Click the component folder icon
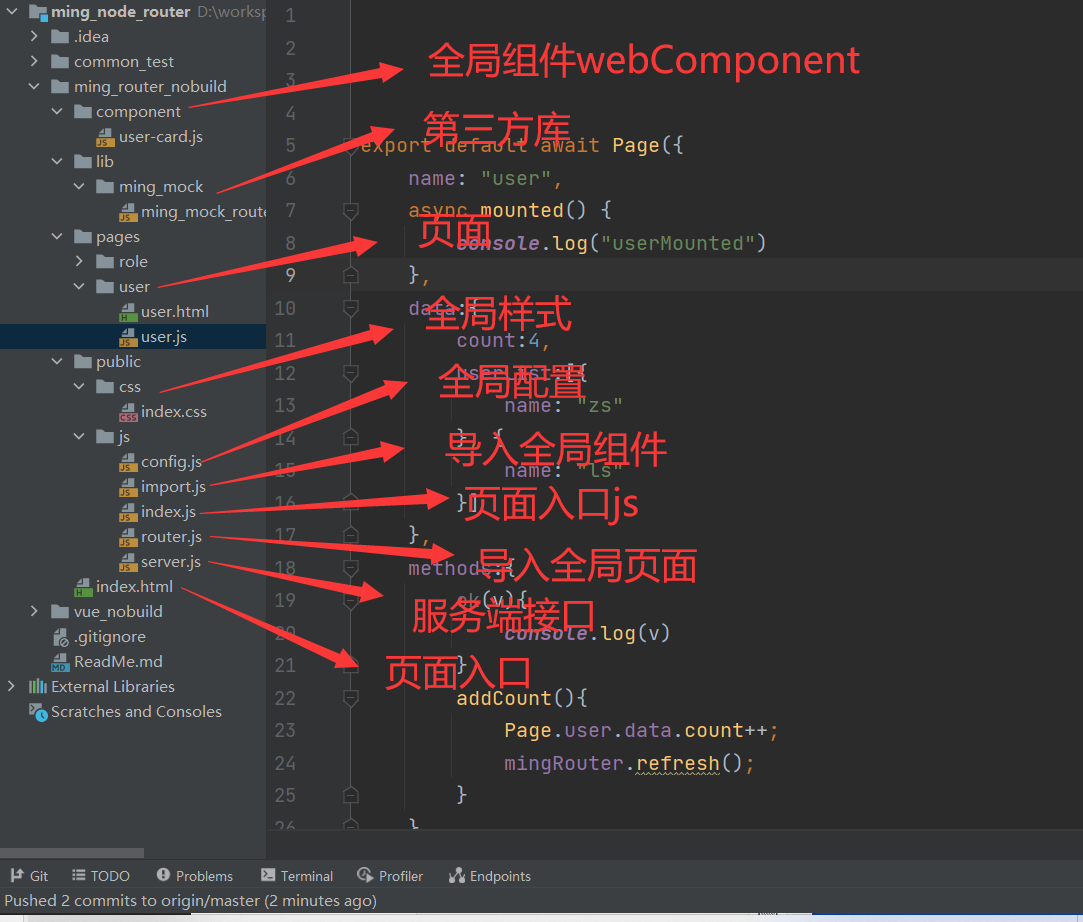The width and height of the screenshot is (1083, 922). tap(83, 111)
